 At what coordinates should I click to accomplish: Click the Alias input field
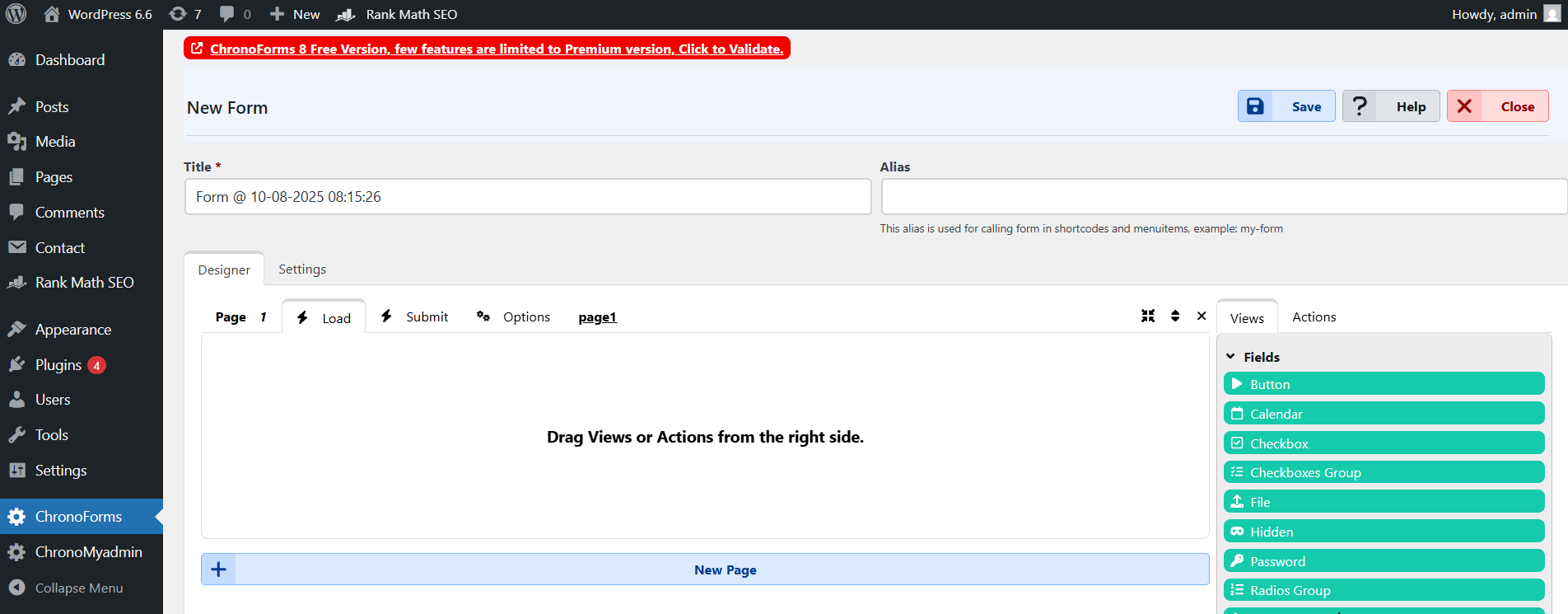coord(1224,197)
